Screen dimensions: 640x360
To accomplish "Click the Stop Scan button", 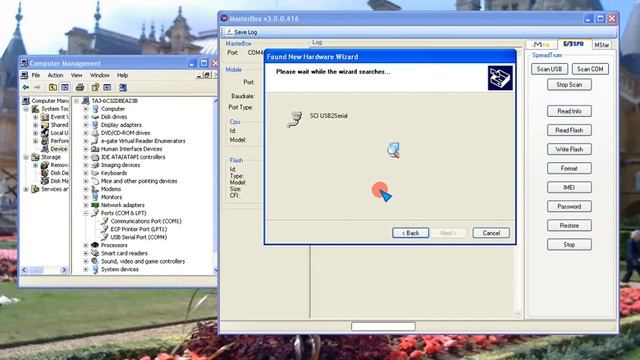I will point(569,85).
